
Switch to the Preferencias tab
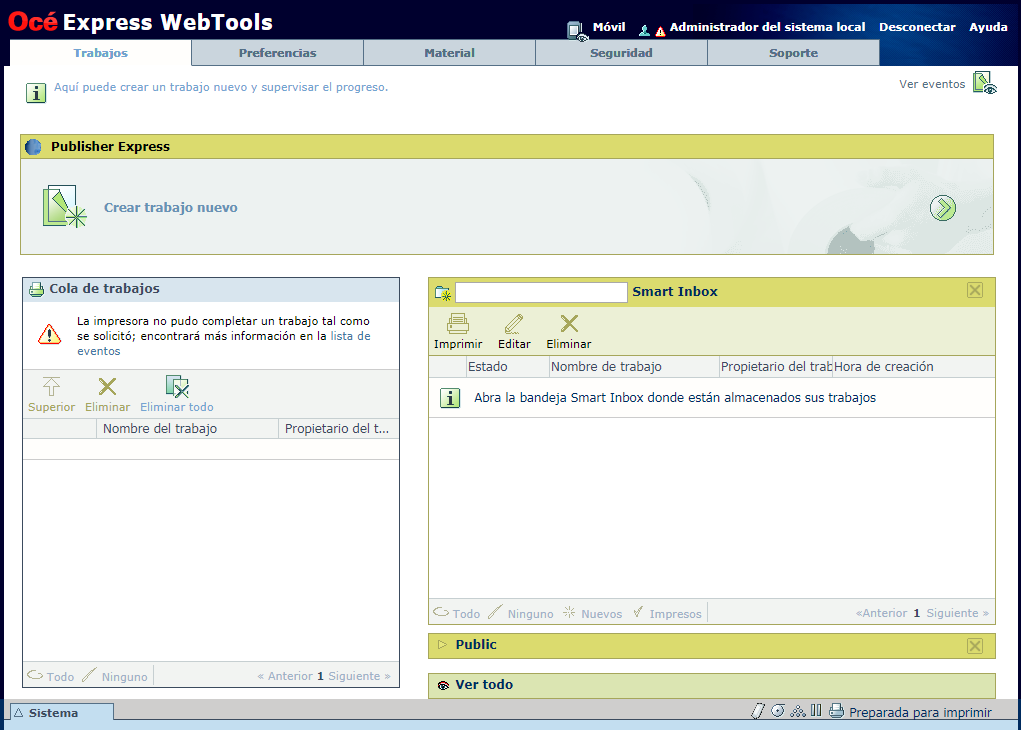(x=277, y=53)
